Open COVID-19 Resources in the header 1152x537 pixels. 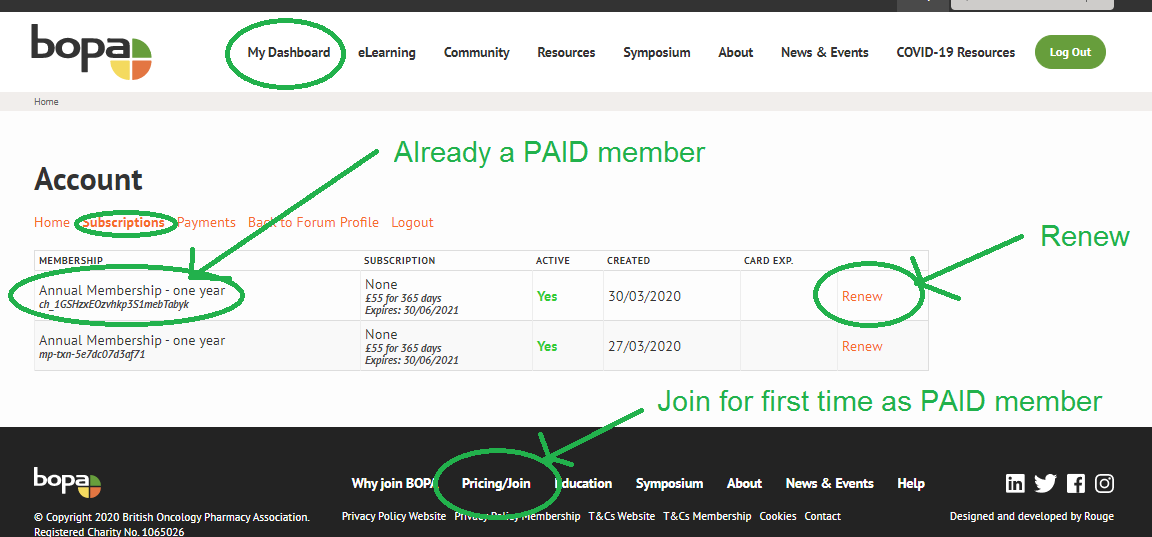pos(955,52)
